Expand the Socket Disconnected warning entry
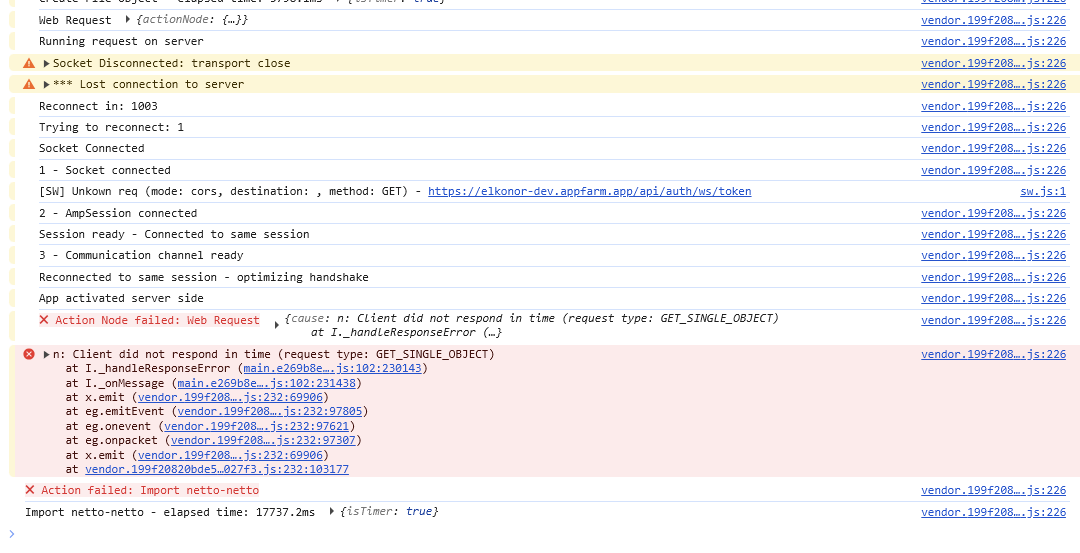This screenshot has height=553, width=1080. (x=47, y=63)
